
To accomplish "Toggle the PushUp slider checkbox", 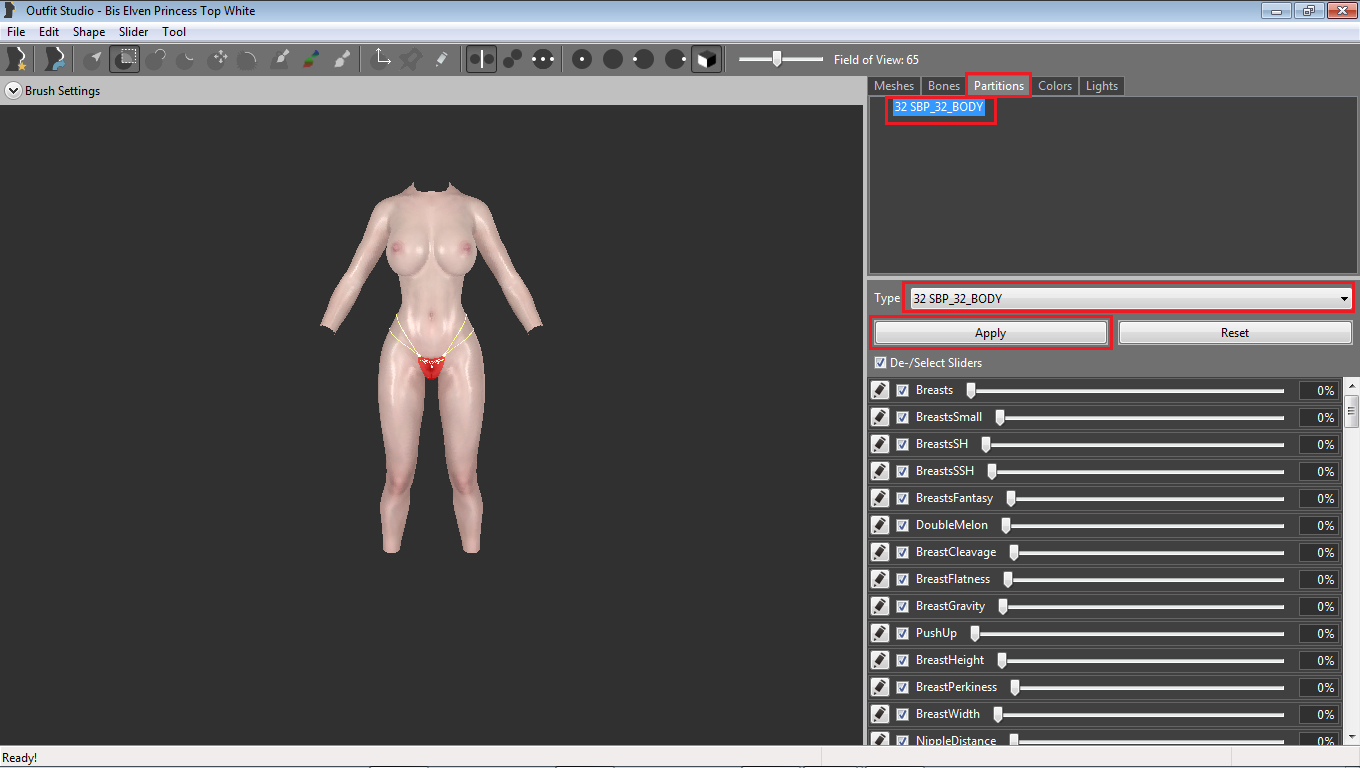I will [x=902, y=633].
